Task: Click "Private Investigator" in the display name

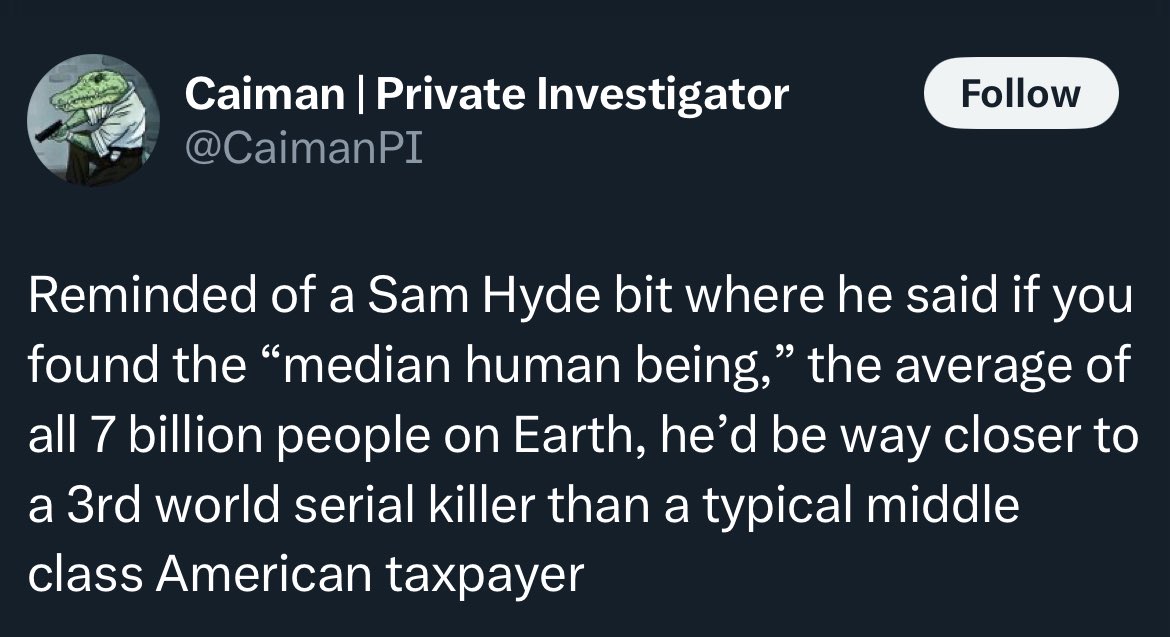Action: pos(581,95)
